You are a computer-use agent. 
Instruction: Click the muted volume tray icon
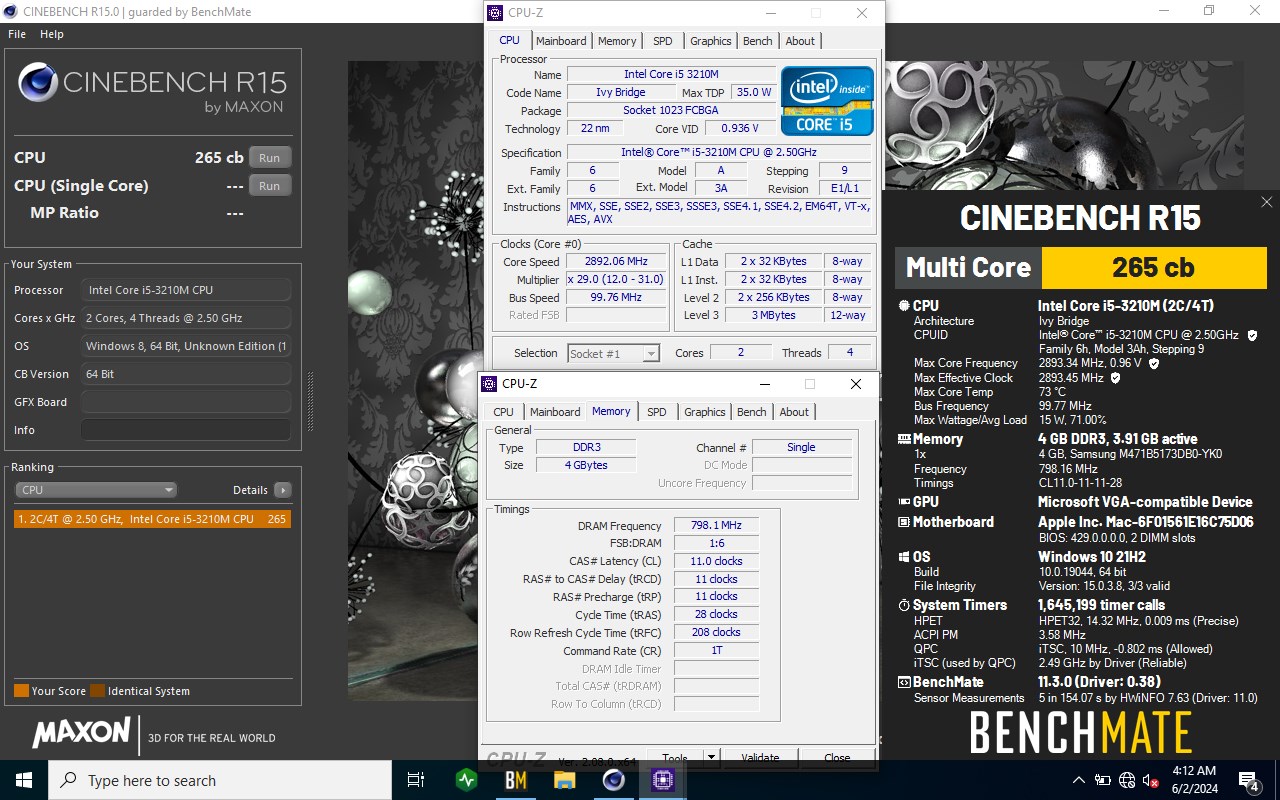1151,780
